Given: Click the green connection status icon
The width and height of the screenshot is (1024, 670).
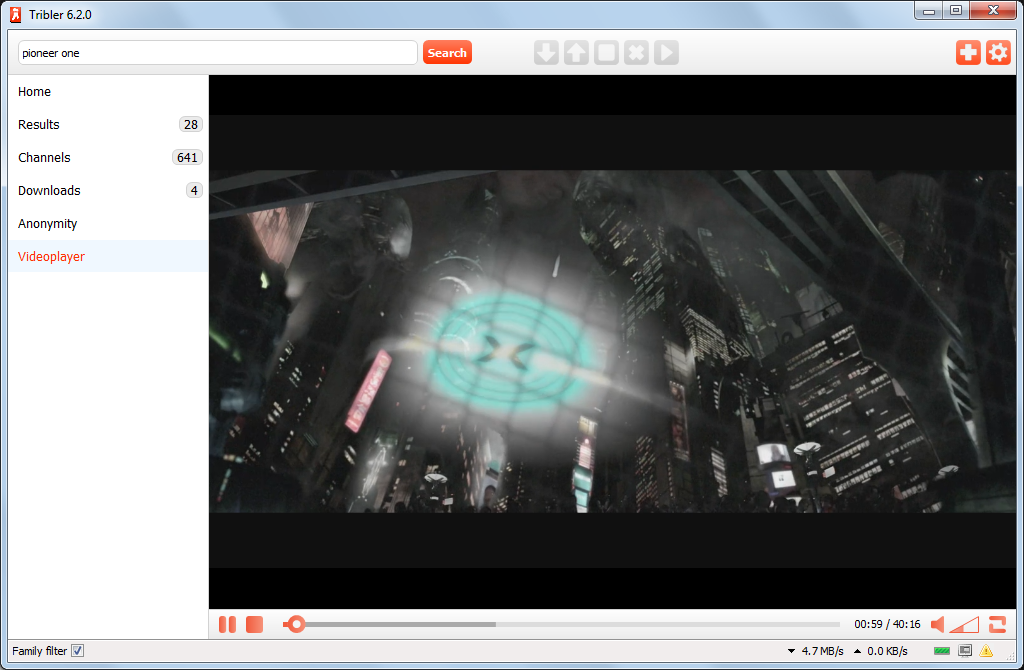Looking at the screenshot, I should coord(942,650).
